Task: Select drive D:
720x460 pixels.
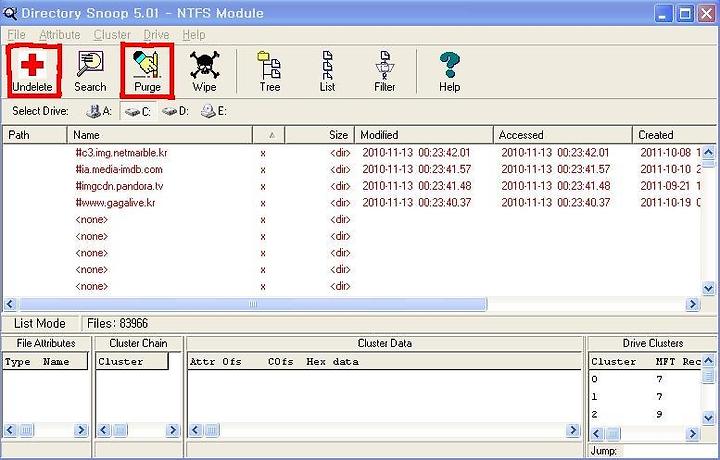Action: (175, 111)
